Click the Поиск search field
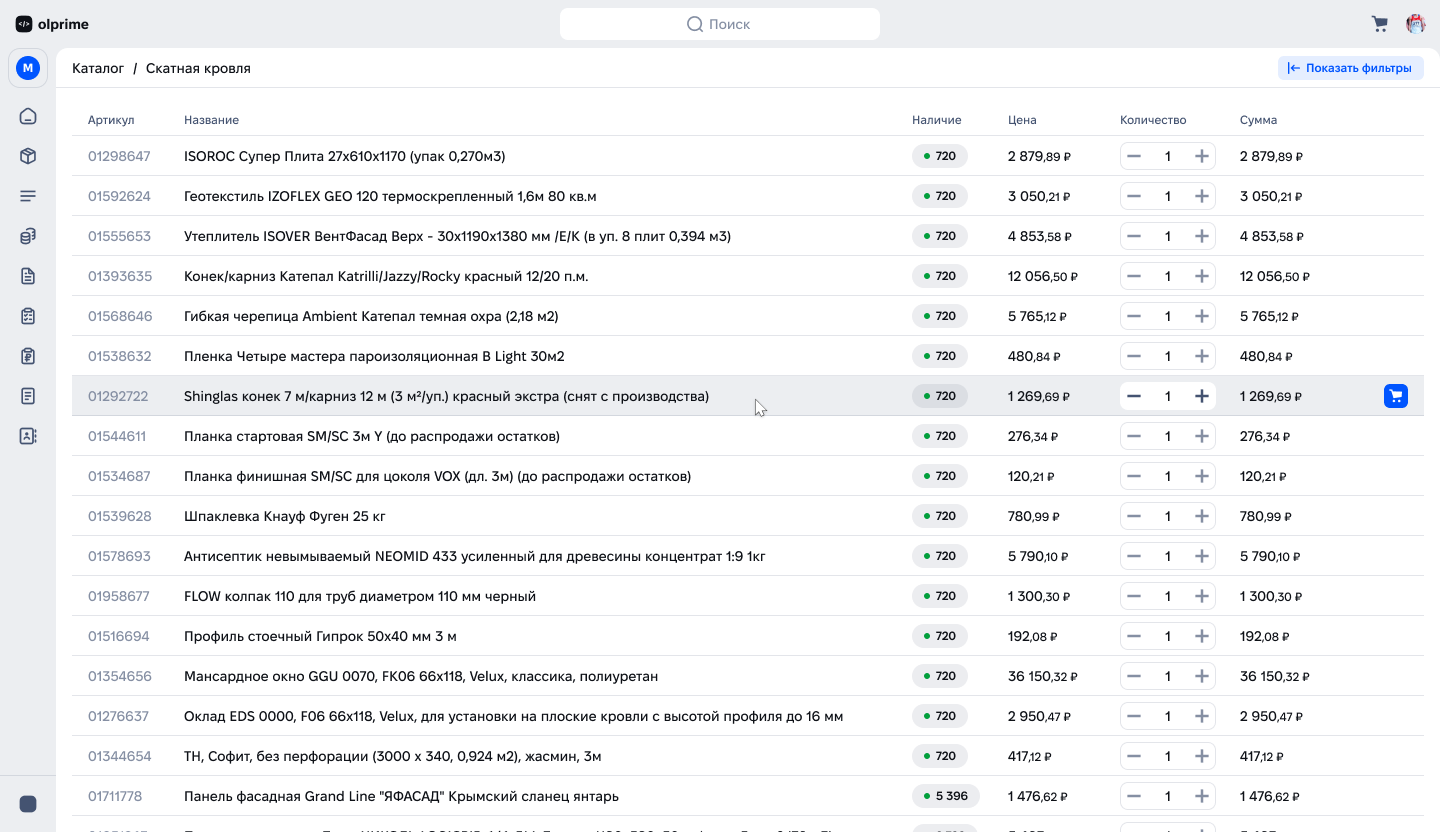The width and height of the screenshot is (1440, 832). (x=720, y=24)
